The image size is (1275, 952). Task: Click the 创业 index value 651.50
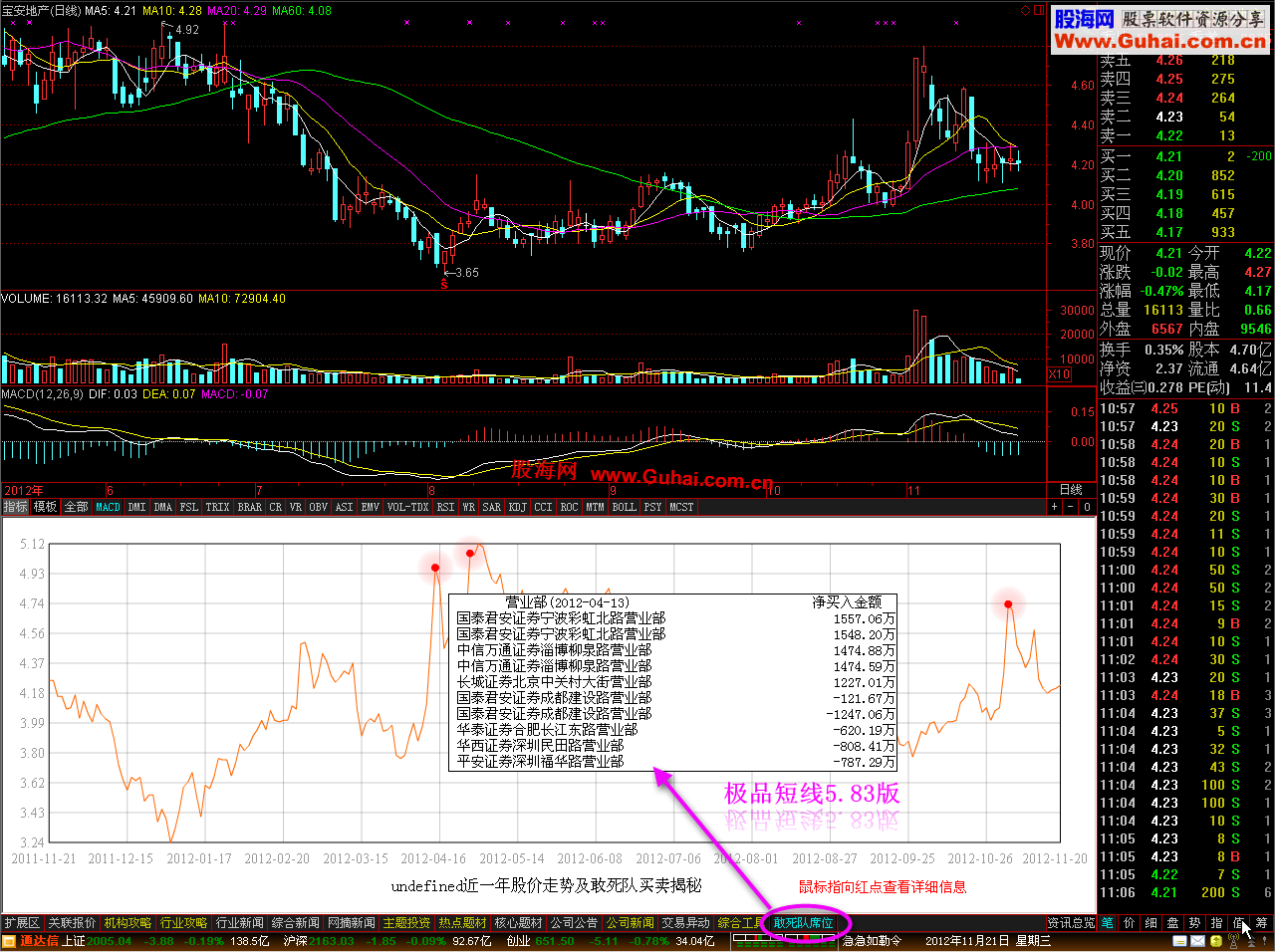(x=554, y=941)
